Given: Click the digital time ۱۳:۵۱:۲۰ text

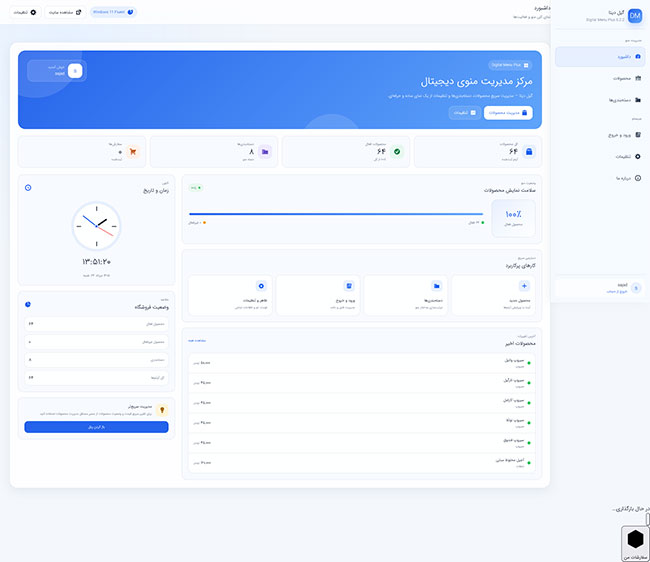Looking at the screenshot, I should (x=97, y=262).
